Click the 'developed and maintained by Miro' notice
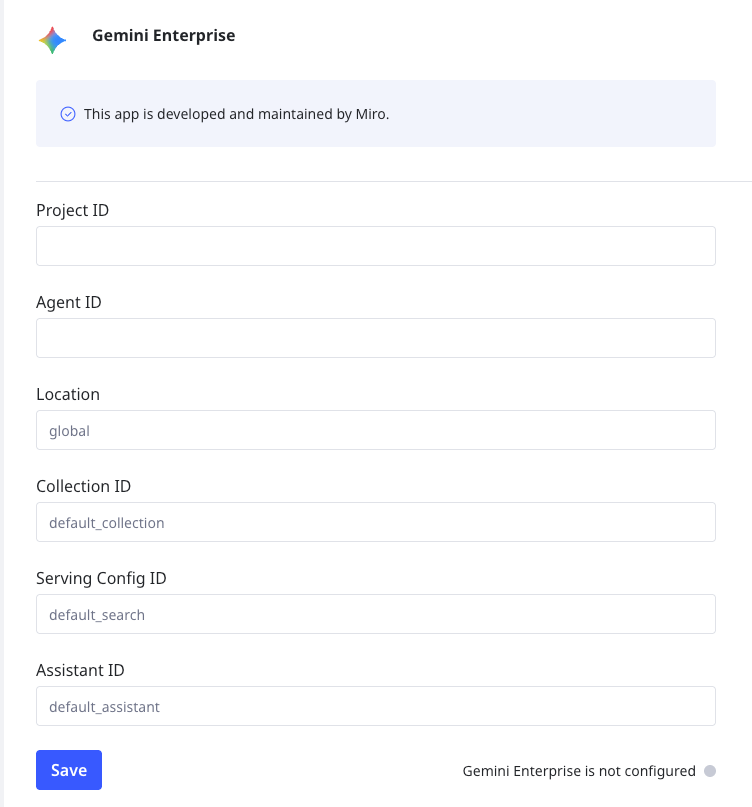The width and height of the screenshot is (752, 807). [x=236, y=114]
